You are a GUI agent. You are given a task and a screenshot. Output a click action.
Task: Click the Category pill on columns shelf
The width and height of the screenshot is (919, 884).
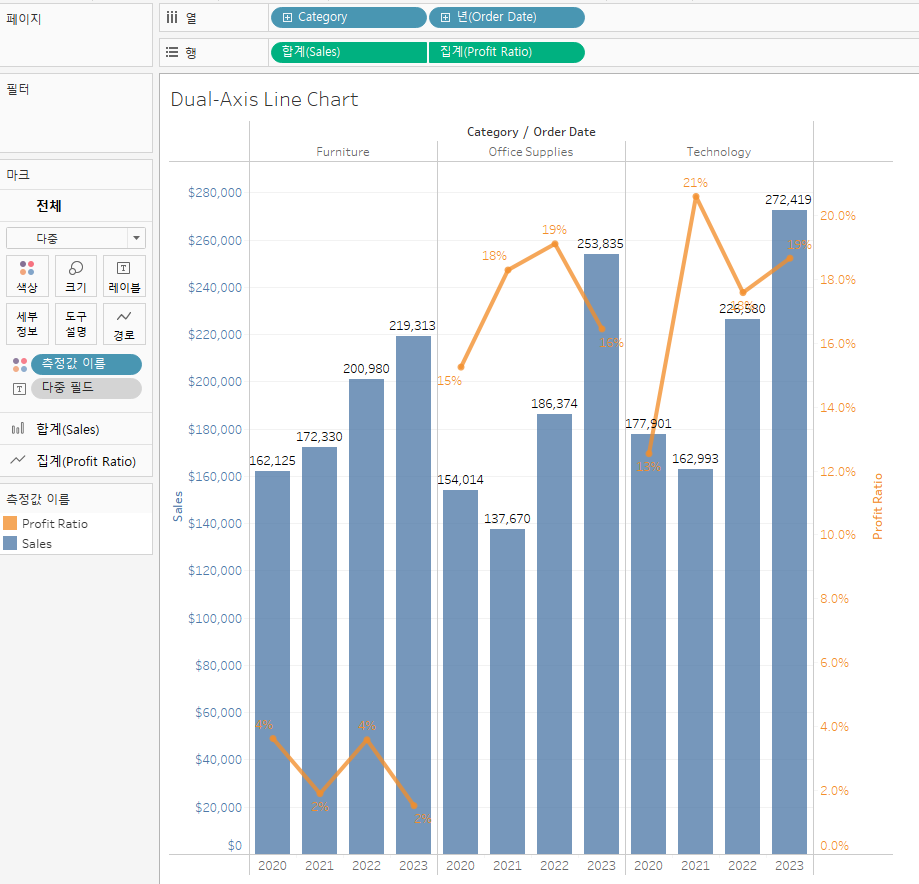(x=349, y=18)
